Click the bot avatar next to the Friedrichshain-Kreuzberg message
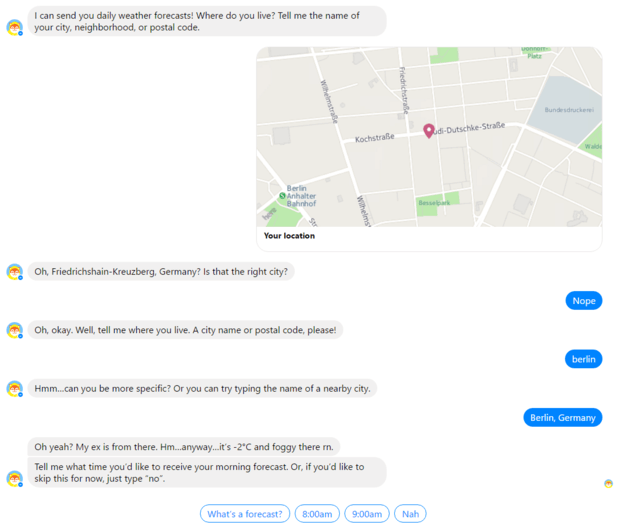Screen dimensions: 620x529 15,272
